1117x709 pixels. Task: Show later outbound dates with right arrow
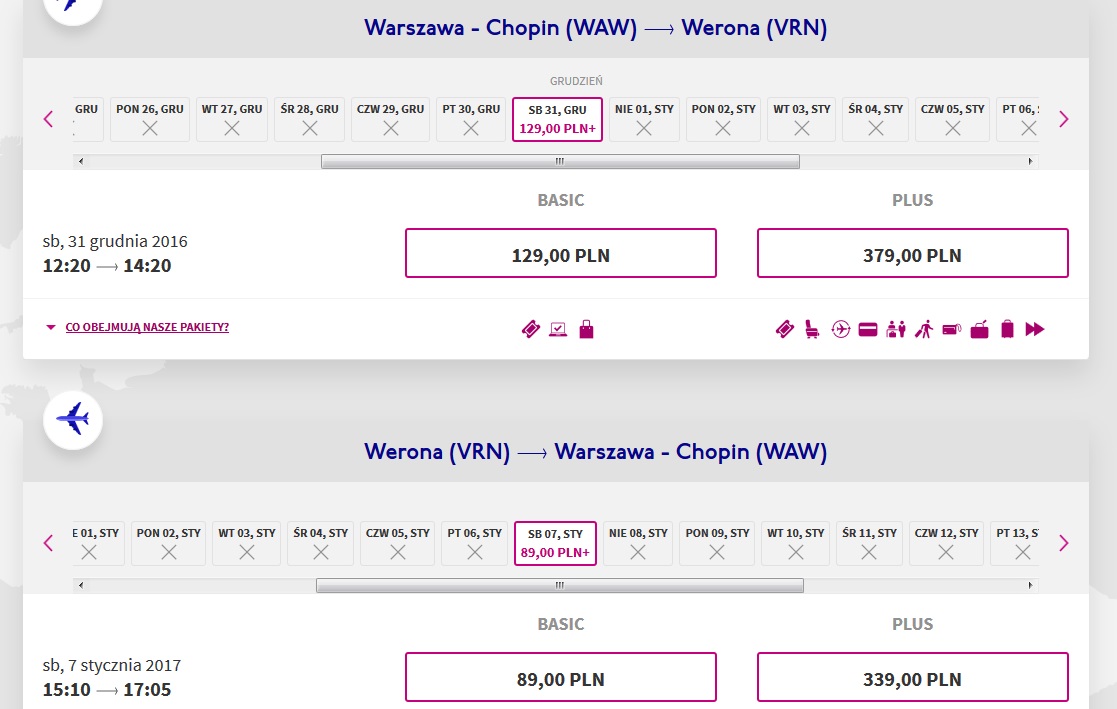tap(1064, 119)
